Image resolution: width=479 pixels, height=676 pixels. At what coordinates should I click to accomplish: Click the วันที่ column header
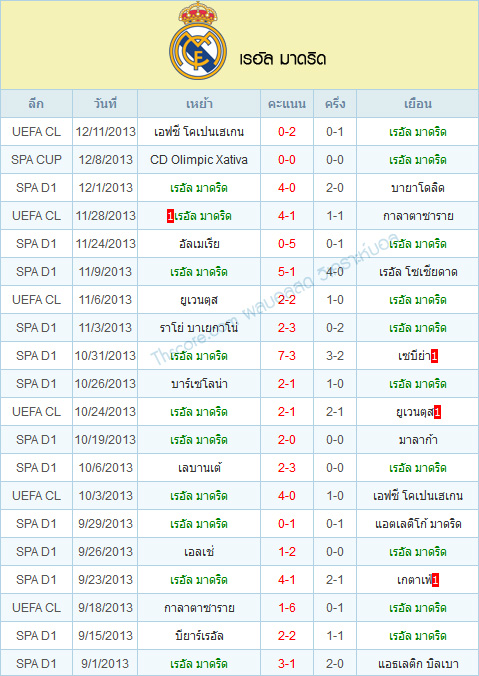(105, 104)
